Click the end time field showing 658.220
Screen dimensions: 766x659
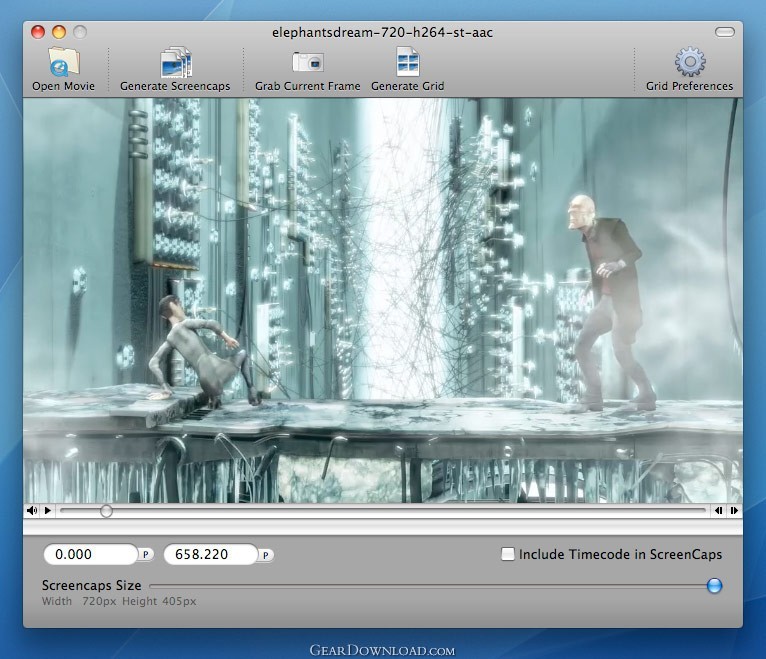click(211, 554)
